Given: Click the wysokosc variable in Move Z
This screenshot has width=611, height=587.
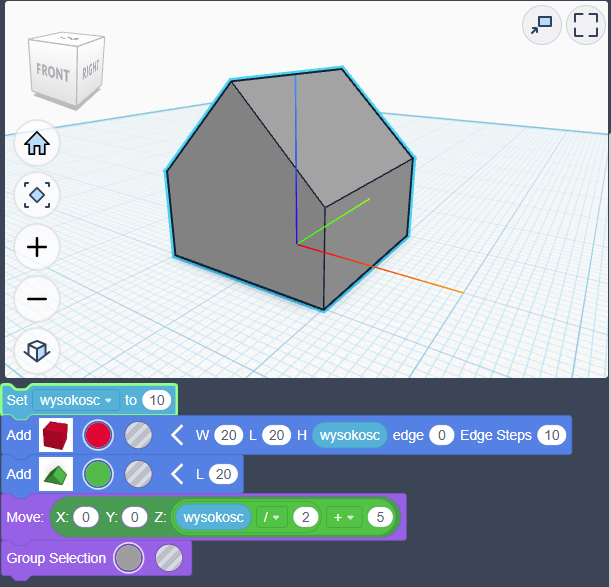Looking at the screenshot, I should (x=213, y=517).
